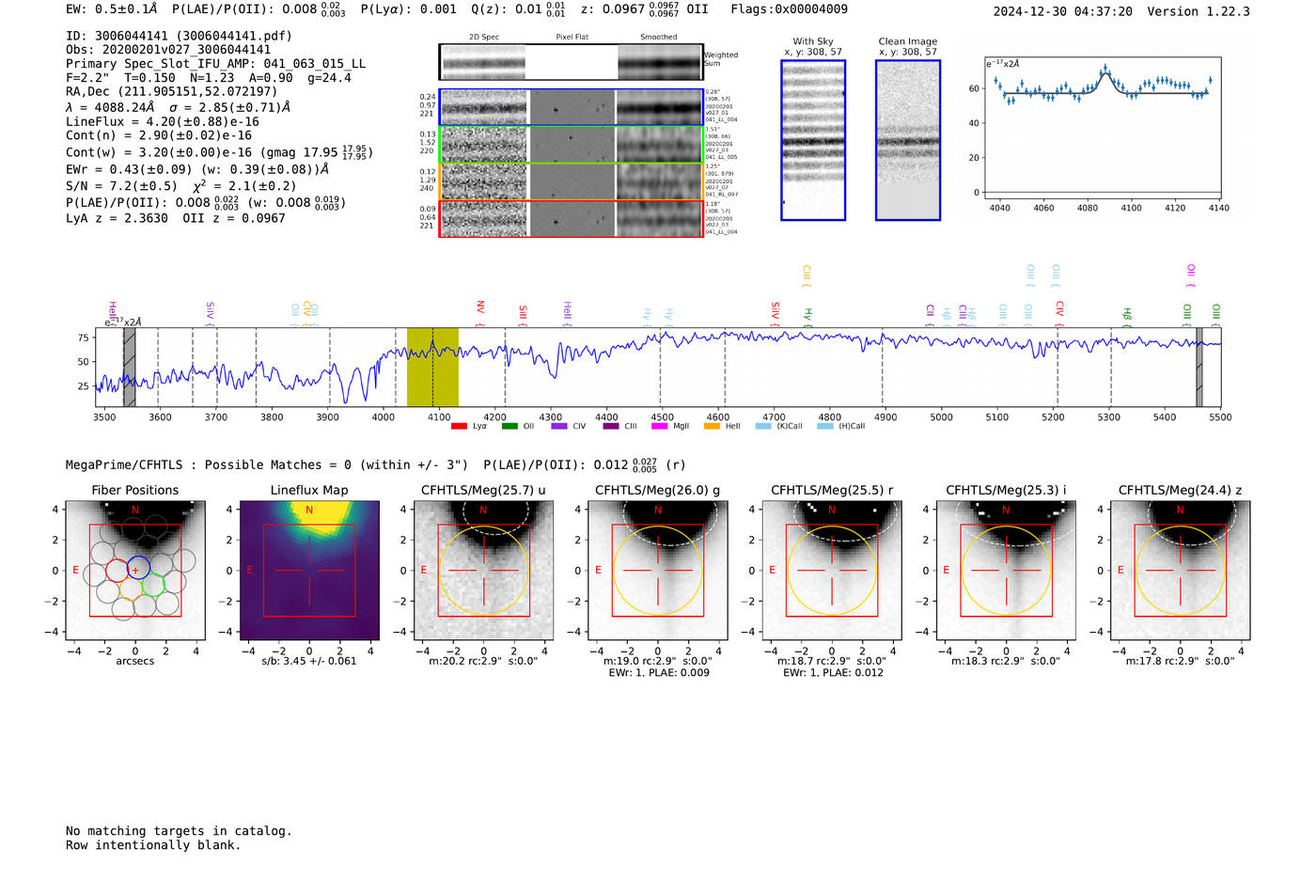This screenshot has width=1316, height=896.
Task: Click the 'm:17.8 rc:2.9' z-band caption
Action: click(1180, 661)
